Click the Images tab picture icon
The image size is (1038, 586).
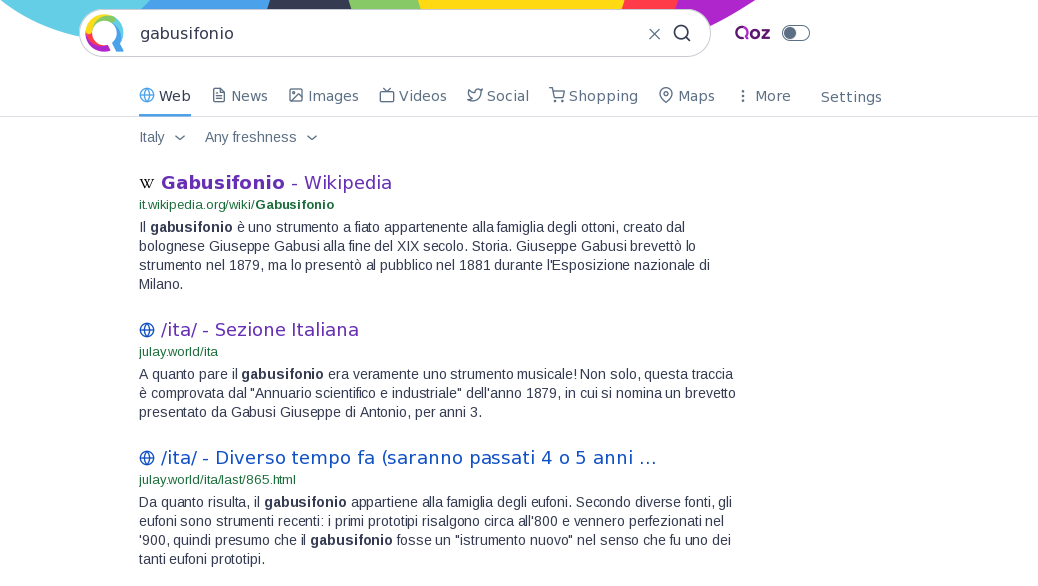click(296, 95)
